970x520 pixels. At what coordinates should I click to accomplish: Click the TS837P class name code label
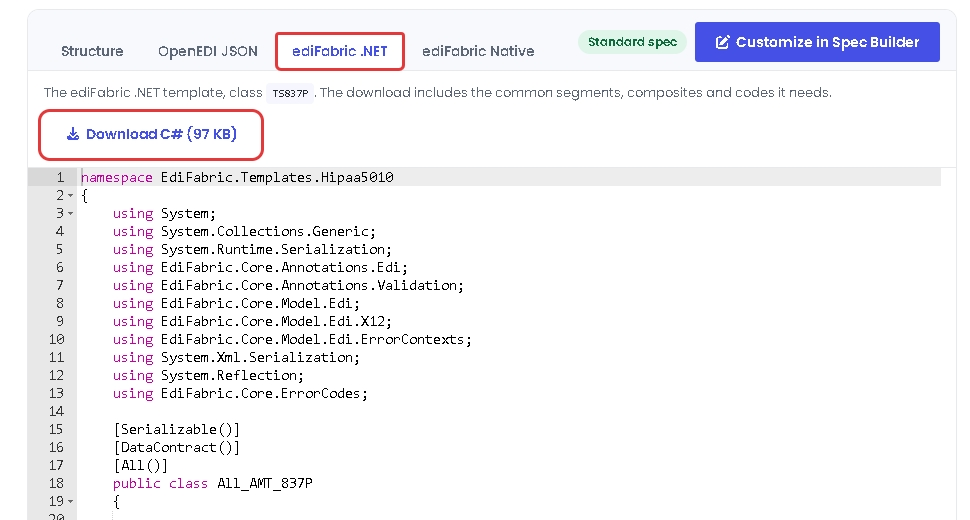pos(290,93)
